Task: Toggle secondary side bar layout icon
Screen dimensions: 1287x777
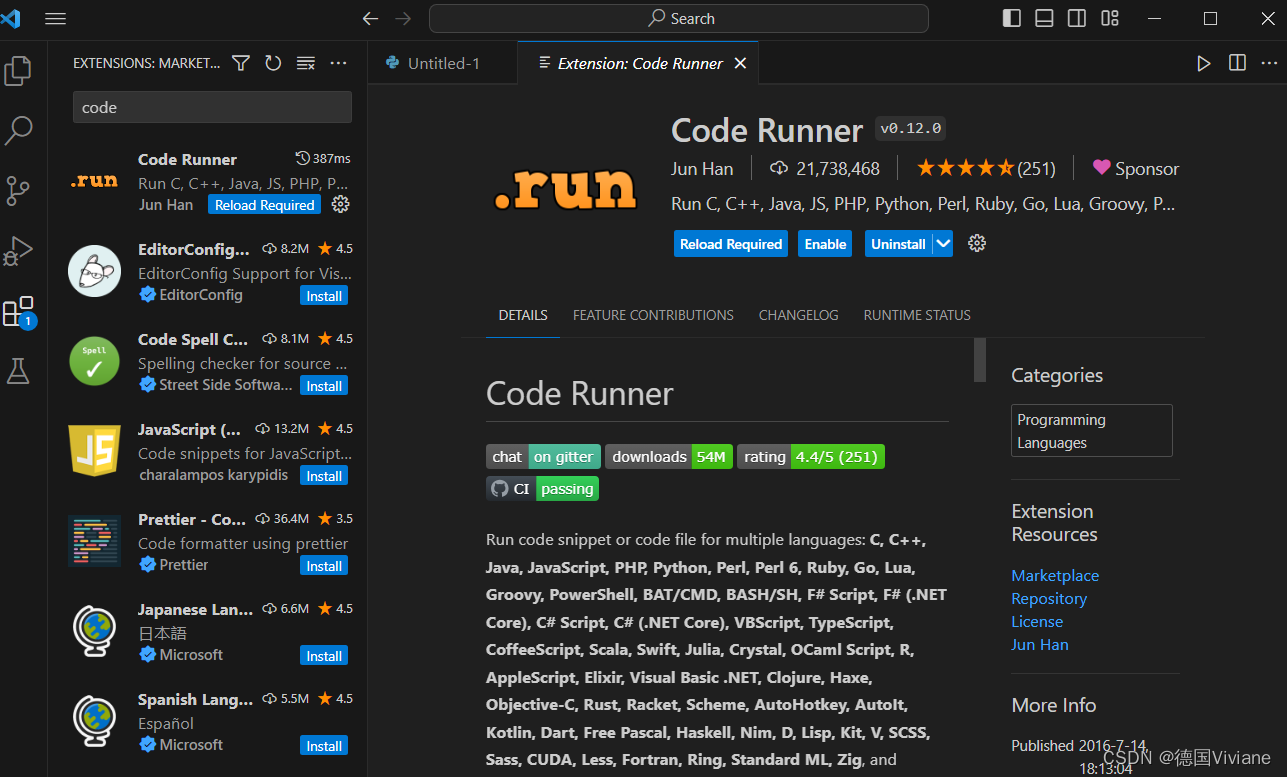Action: click(x=1077, y=18)
